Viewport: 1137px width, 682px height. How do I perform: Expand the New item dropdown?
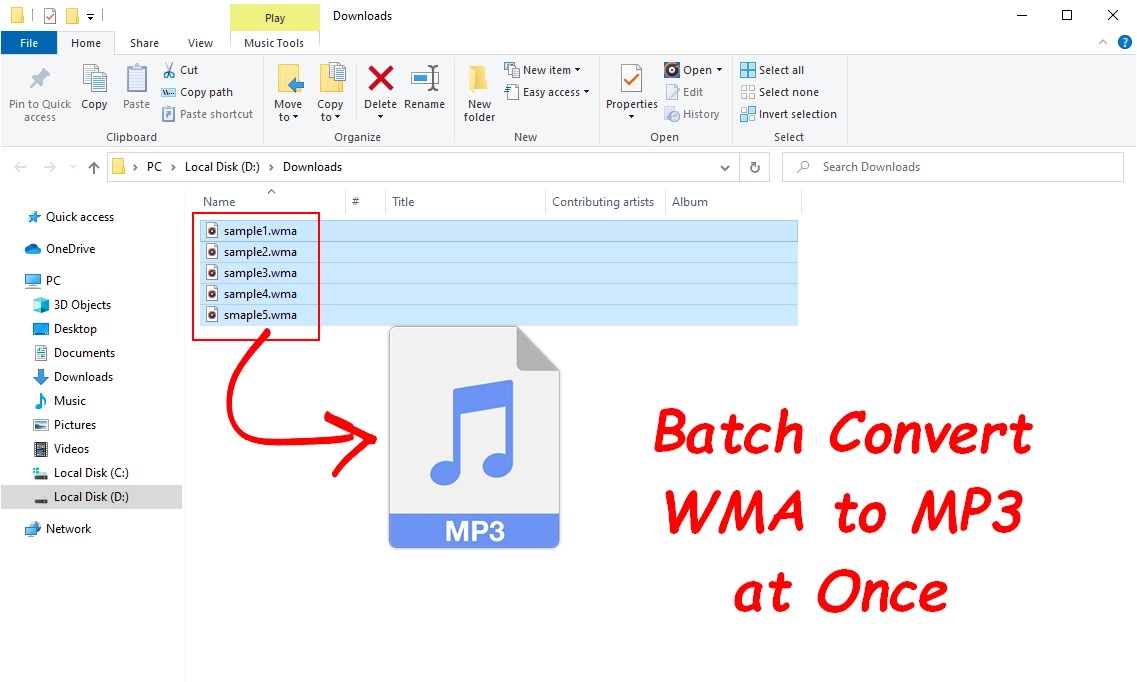[x=545, y=69]
